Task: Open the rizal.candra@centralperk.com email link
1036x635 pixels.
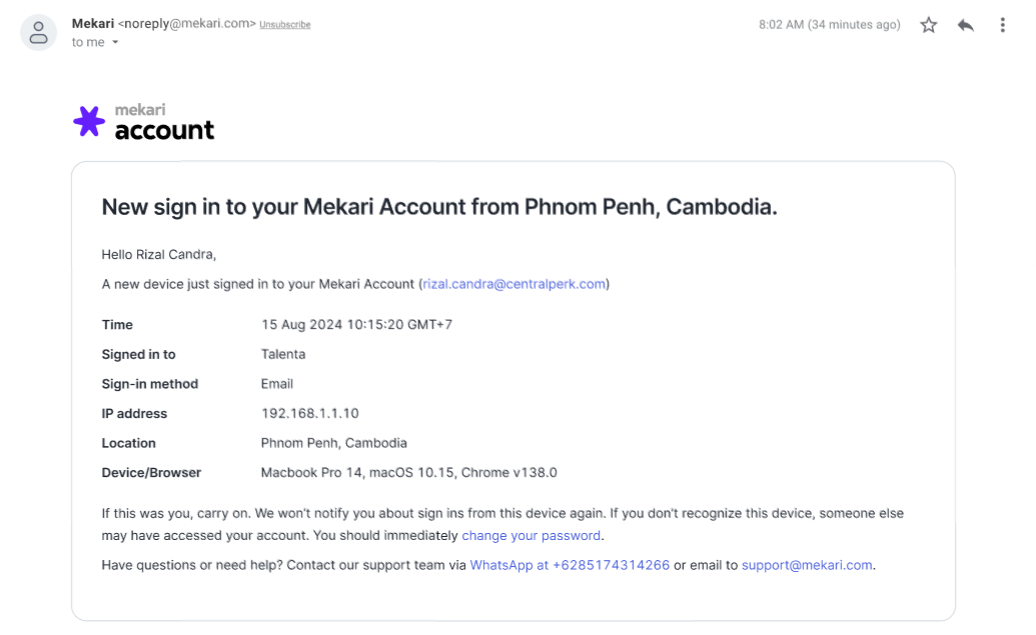Action: (514, 284)
